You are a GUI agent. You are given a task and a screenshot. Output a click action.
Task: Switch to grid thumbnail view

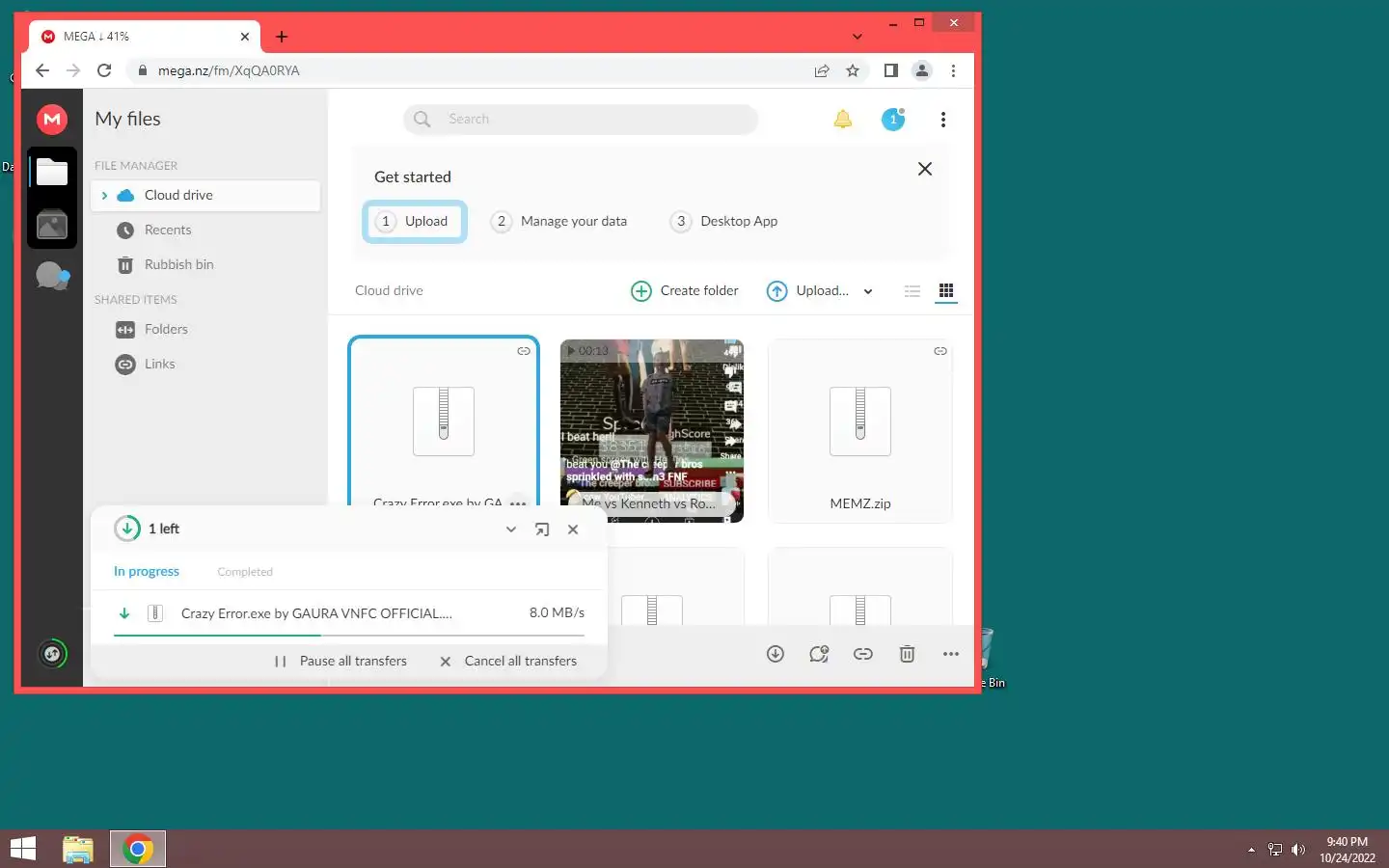946,290
